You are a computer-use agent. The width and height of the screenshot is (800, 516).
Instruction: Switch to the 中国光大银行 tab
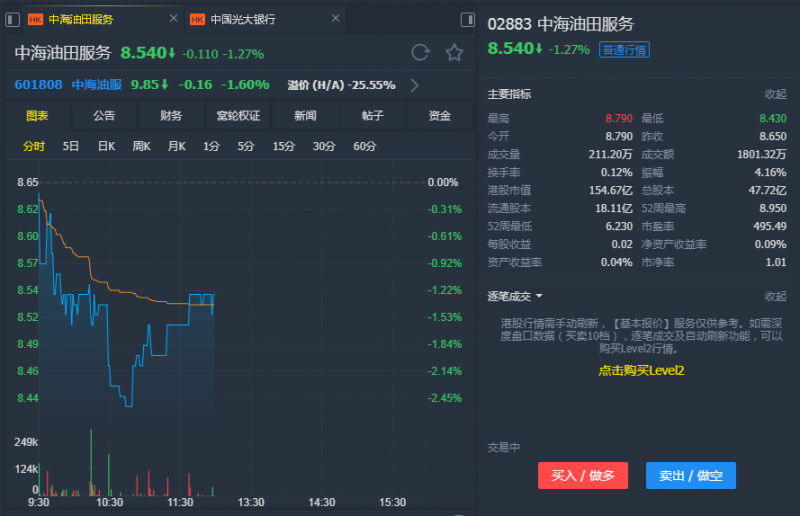pos(243,19)
